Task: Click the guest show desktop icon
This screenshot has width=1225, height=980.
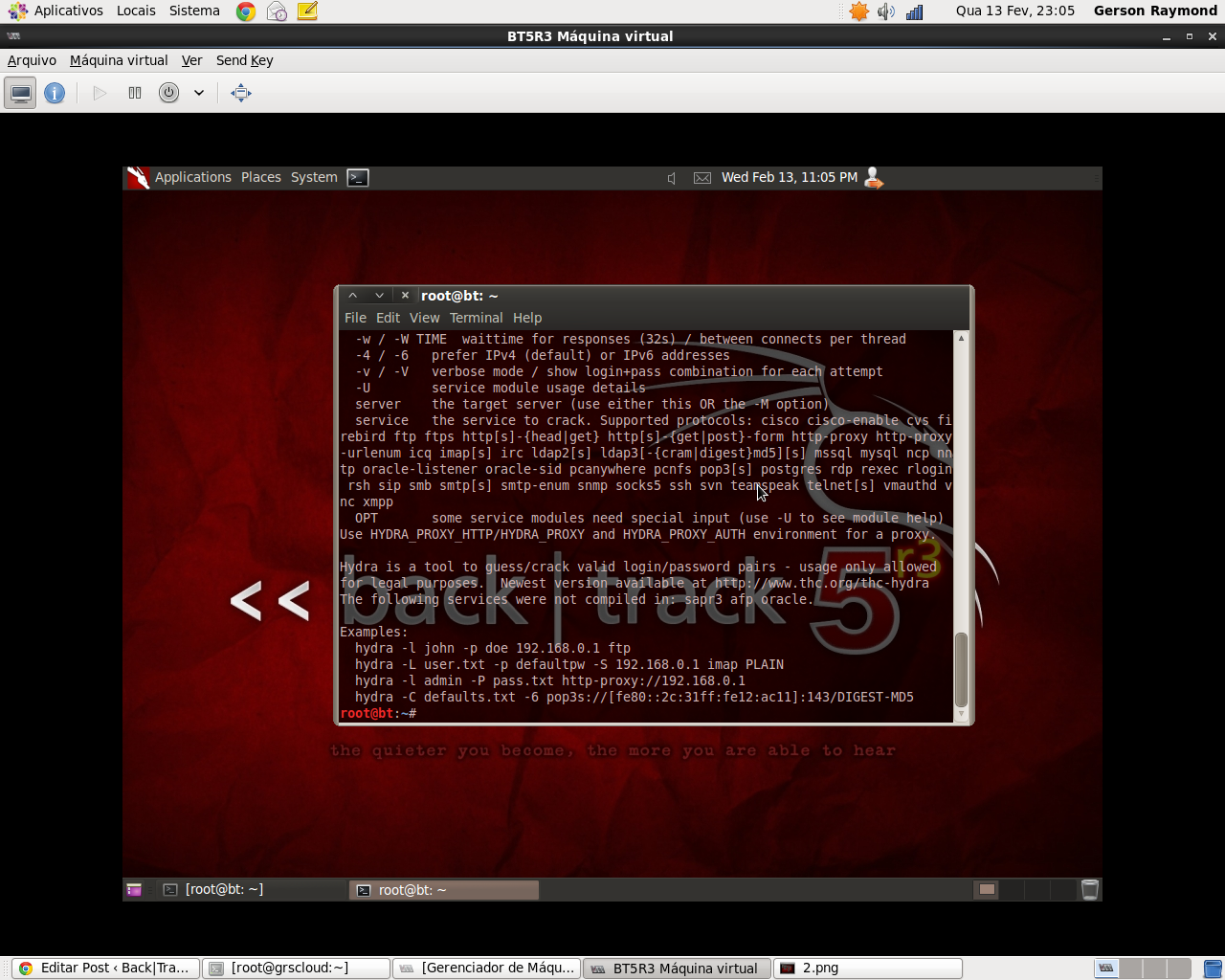Action: pyautogui.click(x=134, y=889)
